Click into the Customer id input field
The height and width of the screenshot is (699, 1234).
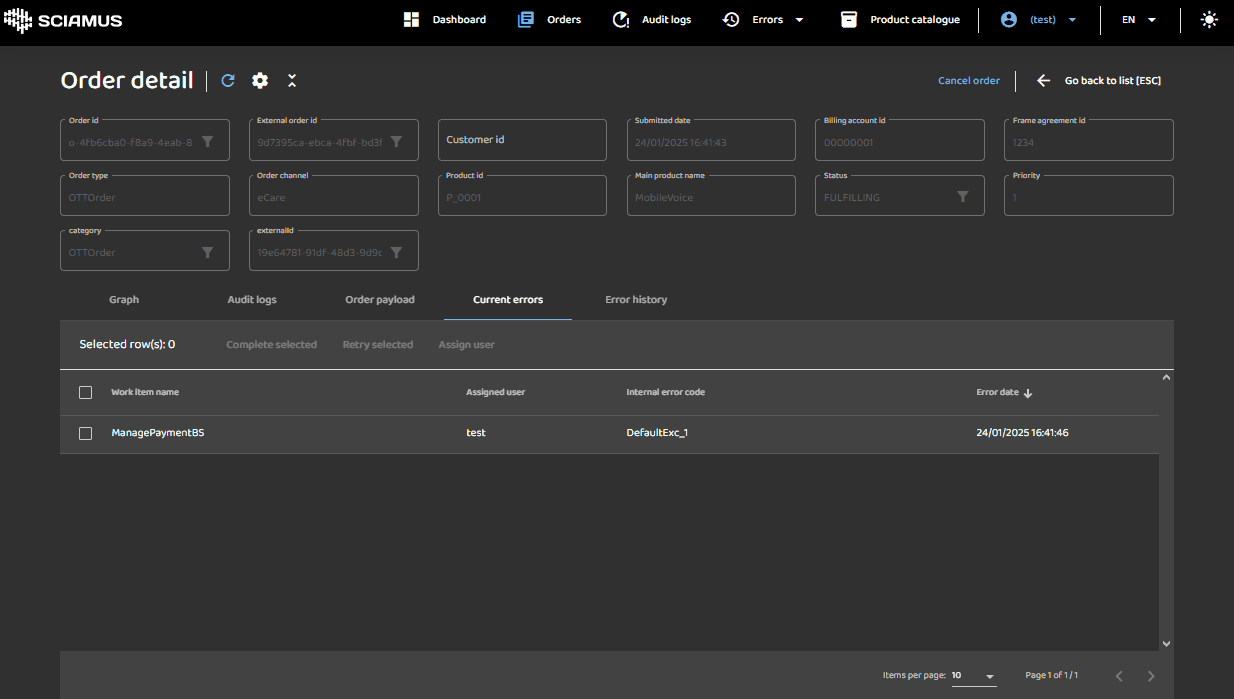coord(522,140)
